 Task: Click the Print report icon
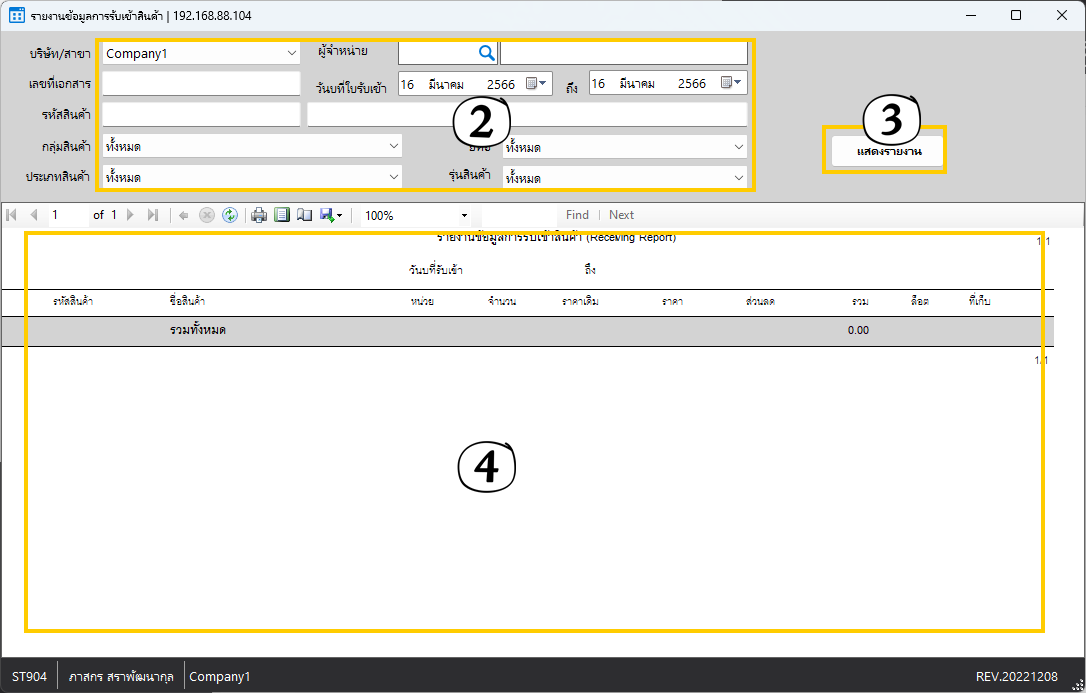pyautogui.click(x=259, y=215)
